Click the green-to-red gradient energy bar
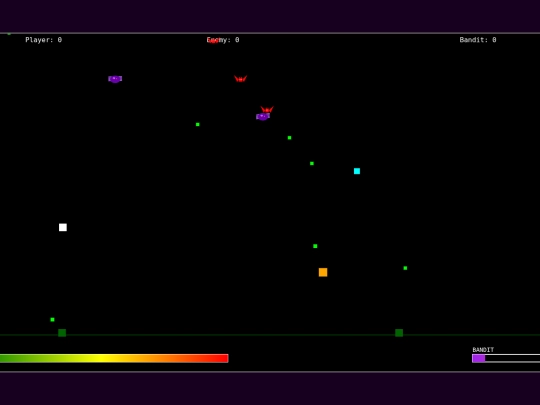540x405 pixels. click(x=114, y=358)
